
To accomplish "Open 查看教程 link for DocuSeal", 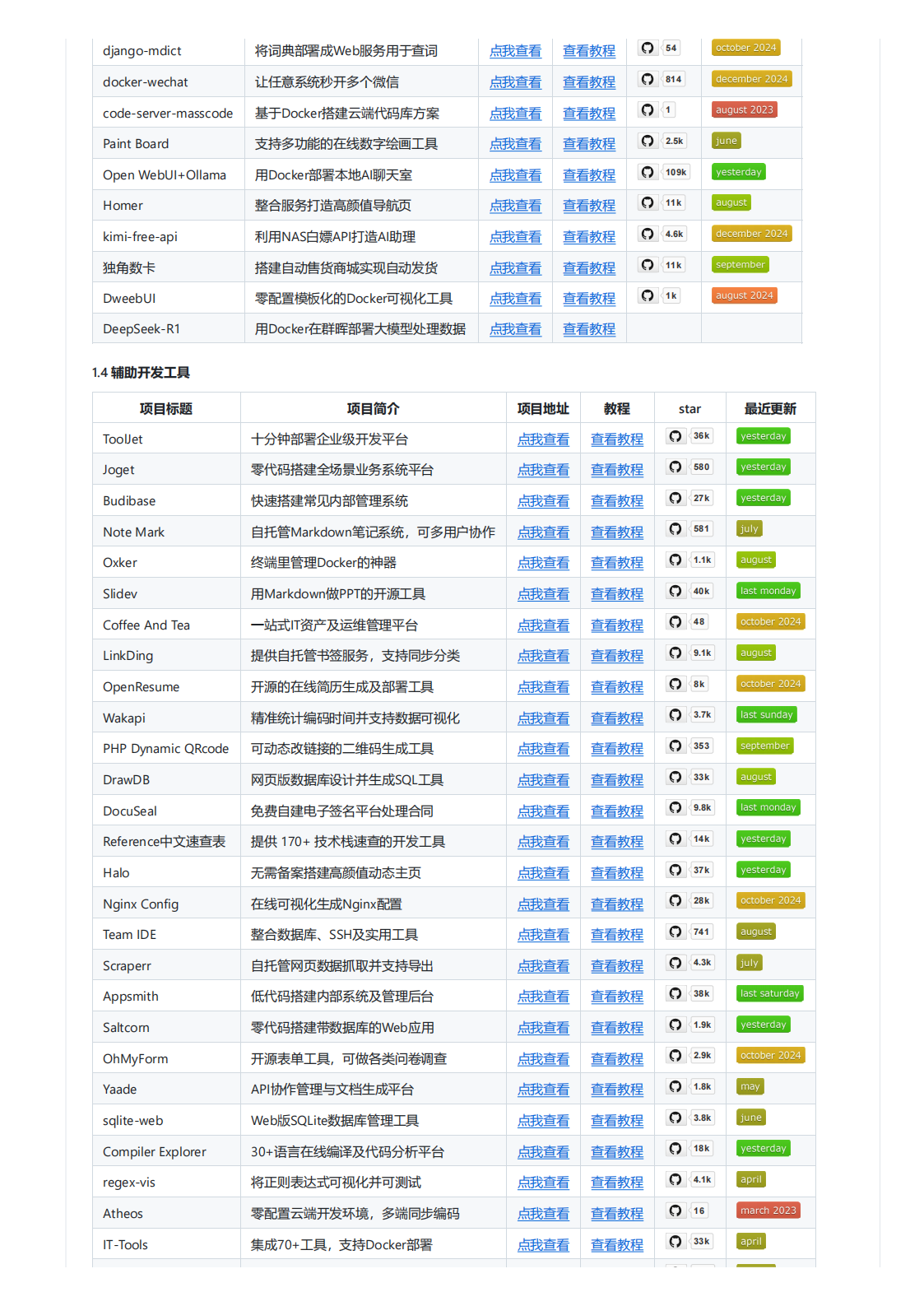I will [617, 811].
